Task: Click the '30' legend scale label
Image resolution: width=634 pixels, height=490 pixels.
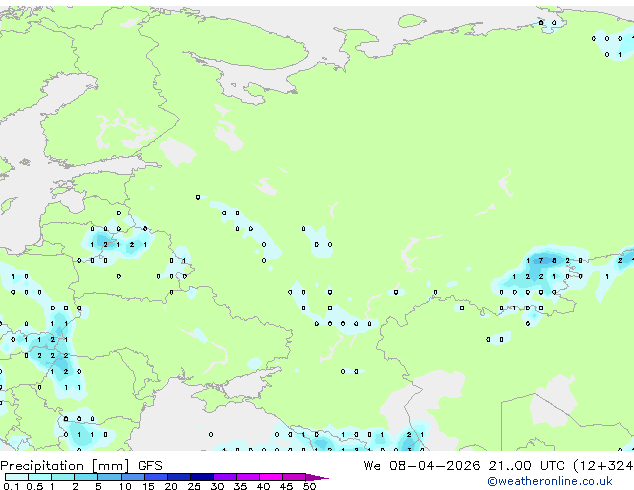Action: pyautogui.click(x=217, y=486)
